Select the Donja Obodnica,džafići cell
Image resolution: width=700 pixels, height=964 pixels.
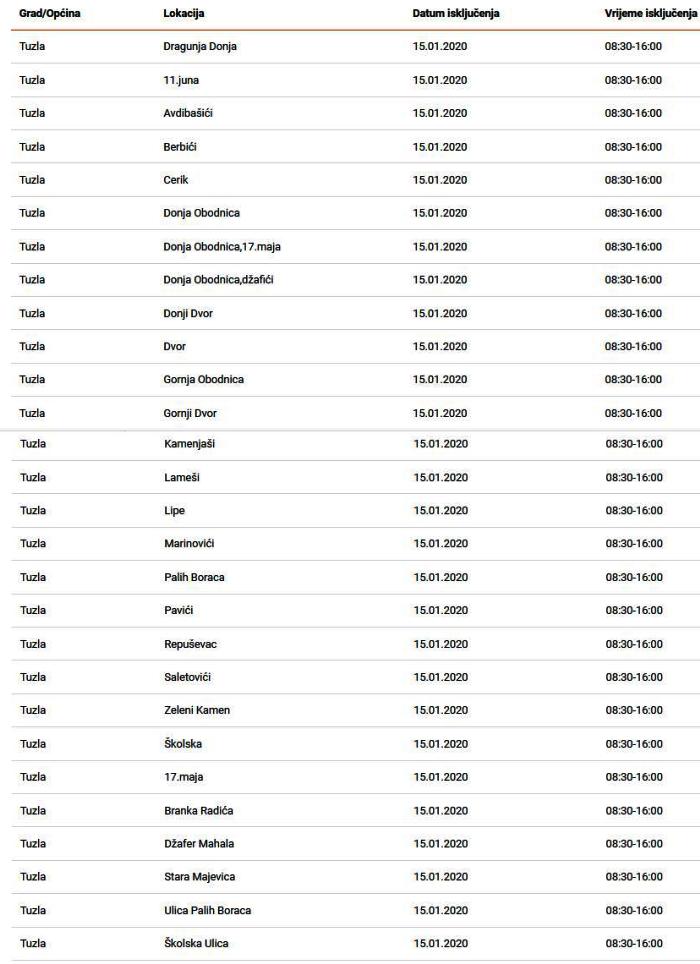click(218, 280)
